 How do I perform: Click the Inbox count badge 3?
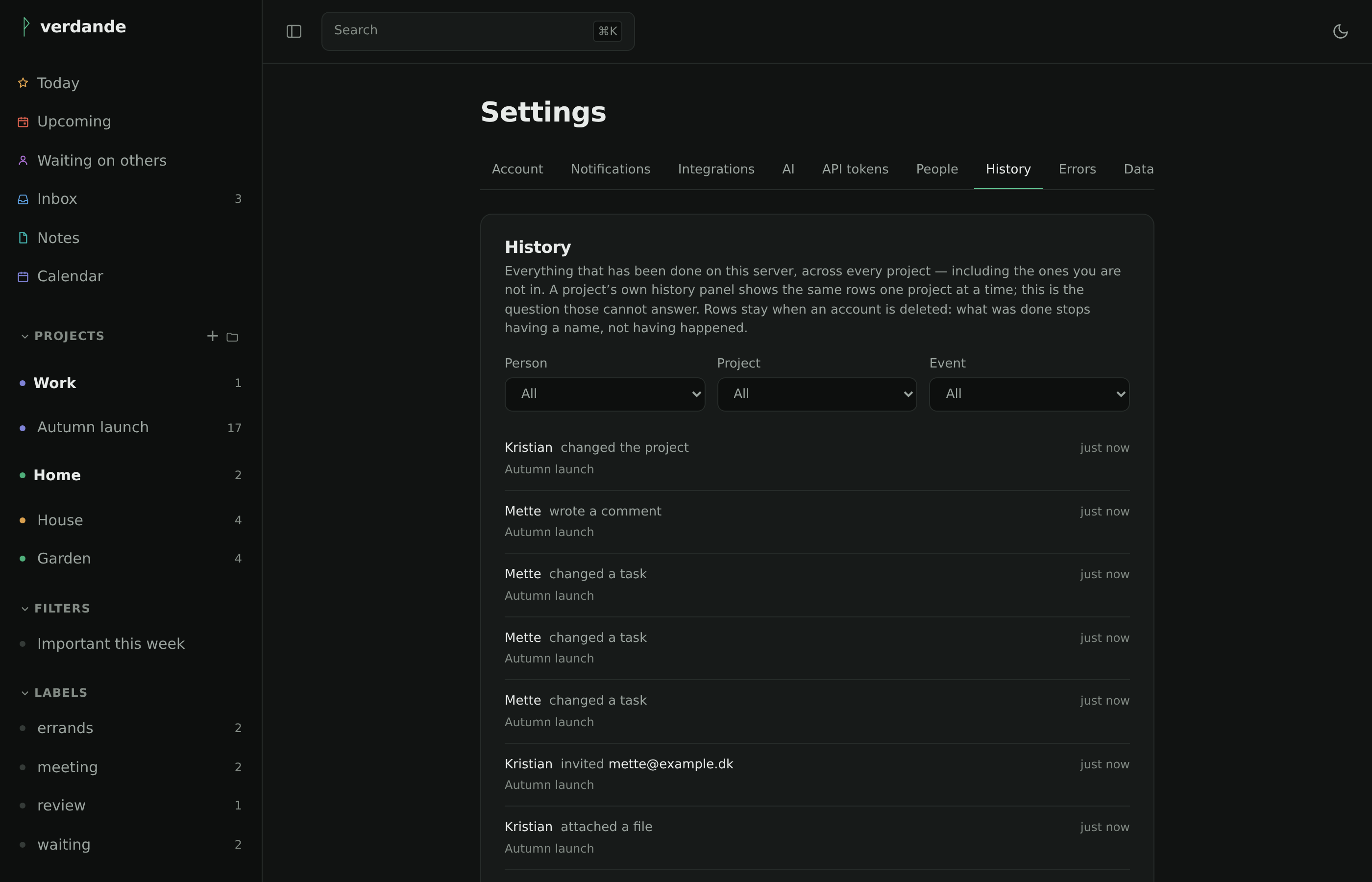pos(238,199)
